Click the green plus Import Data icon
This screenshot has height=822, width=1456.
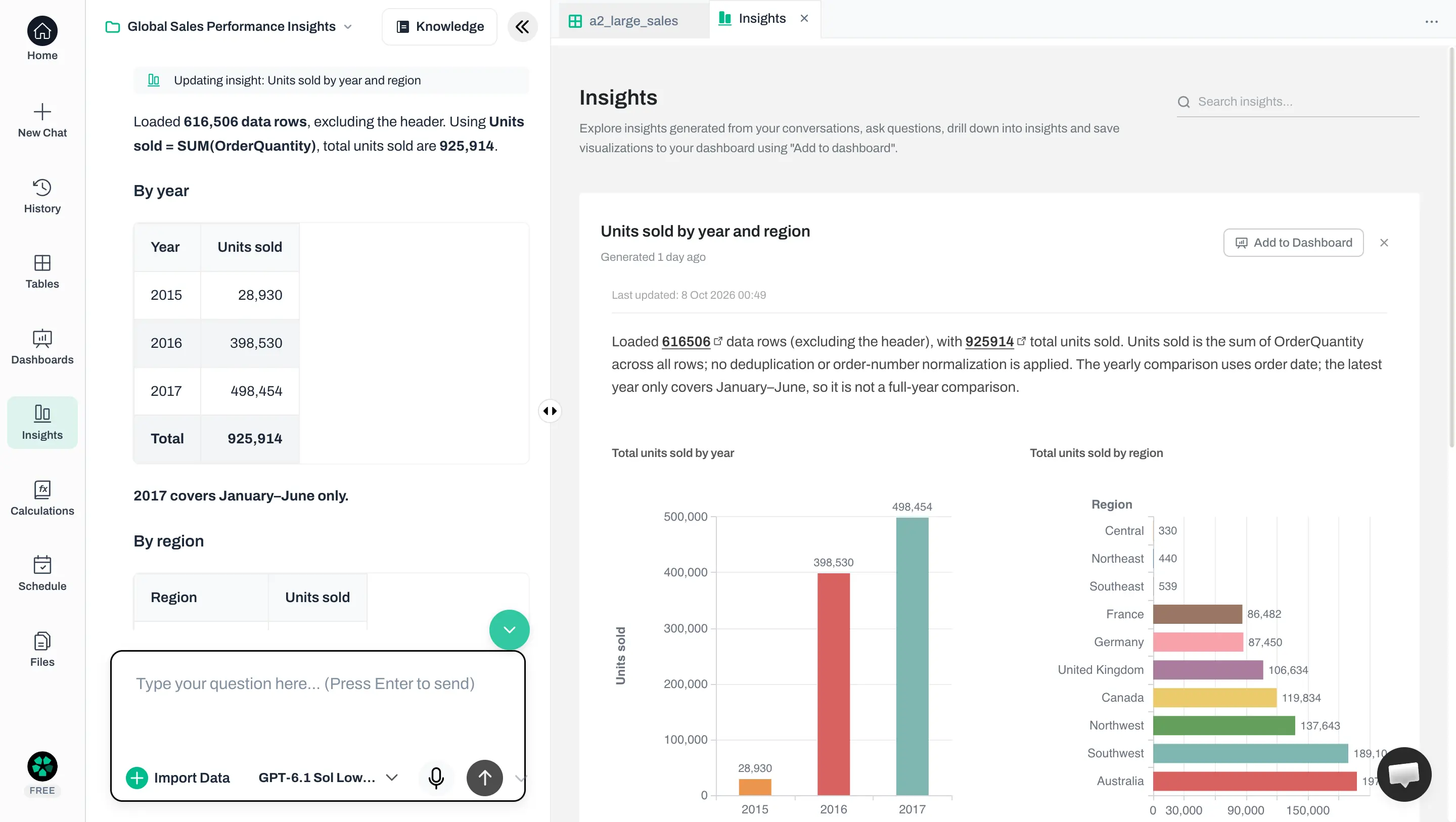pos(137,778)
